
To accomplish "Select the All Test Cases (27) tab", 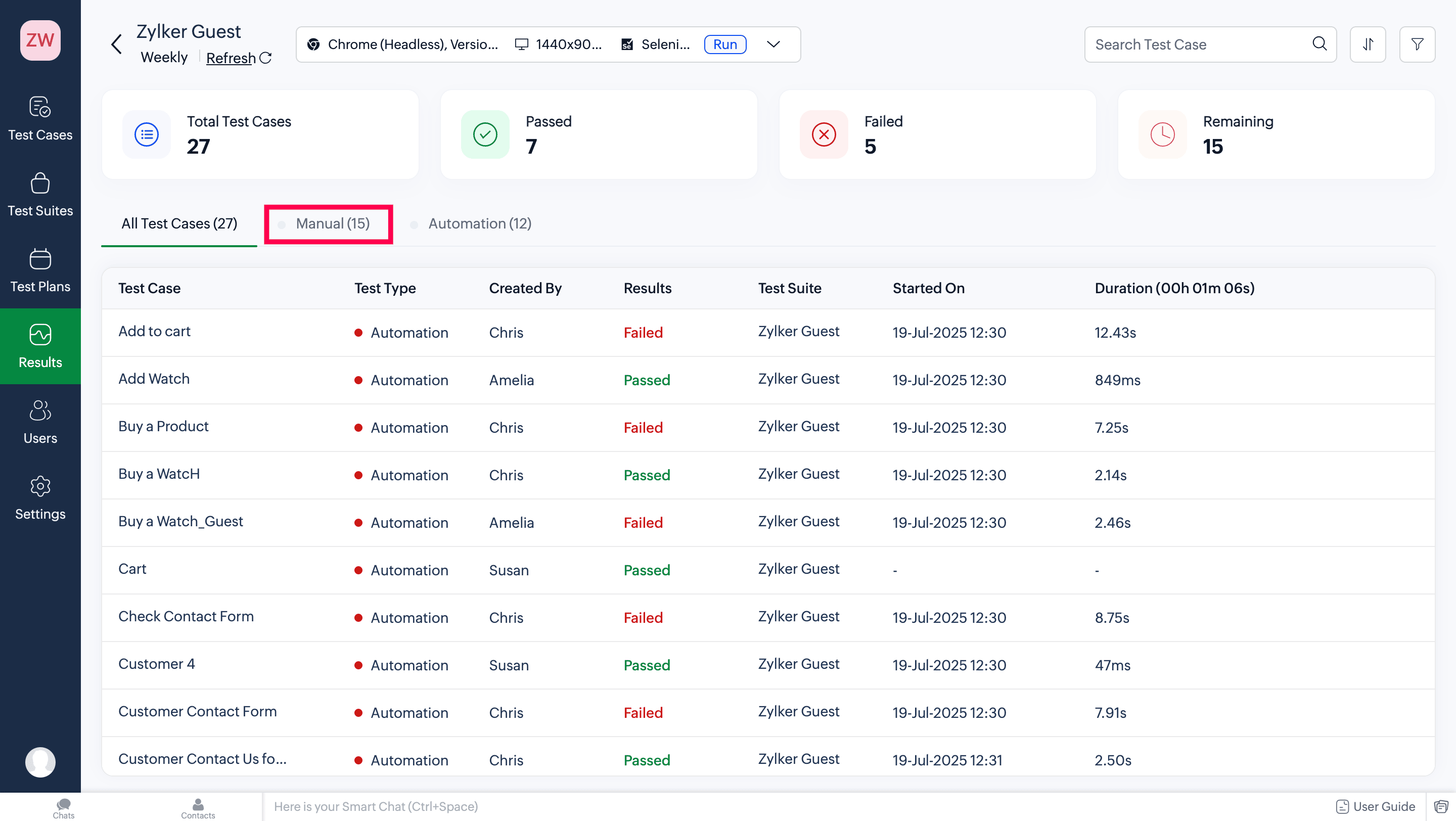I will [x=179, y=224].
